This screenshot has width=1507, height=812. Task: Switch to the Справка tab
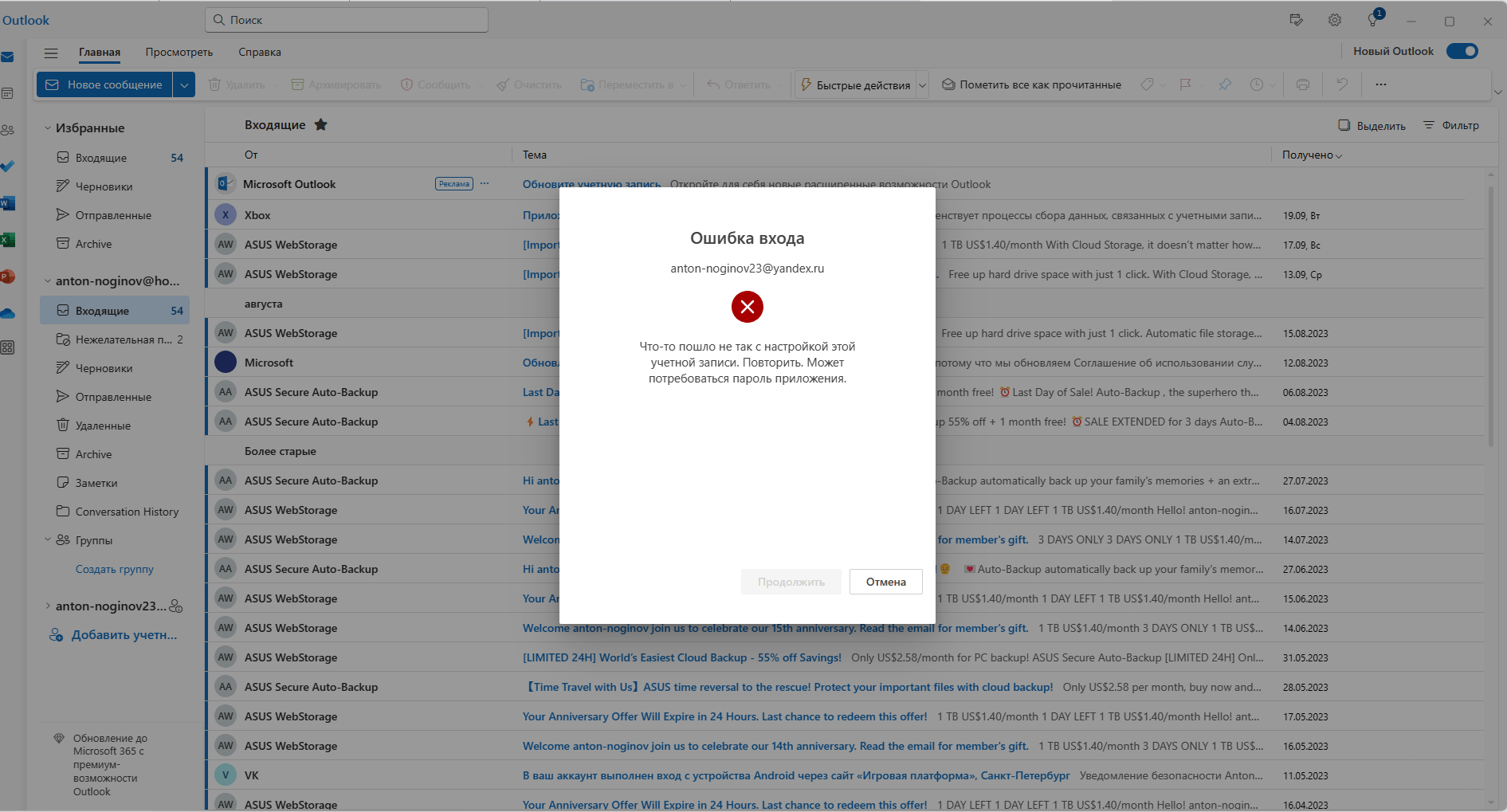point(260,53)
